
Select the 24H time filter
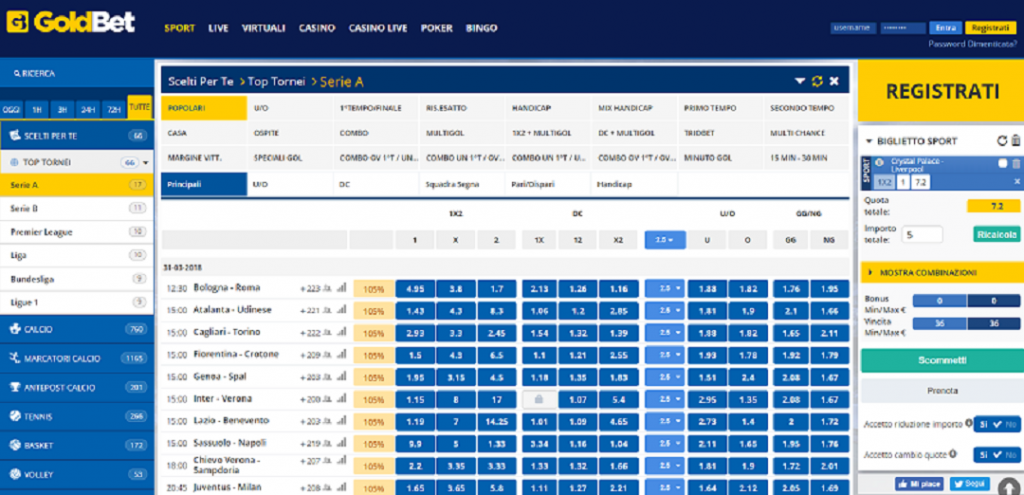click(x=88, y=110)
